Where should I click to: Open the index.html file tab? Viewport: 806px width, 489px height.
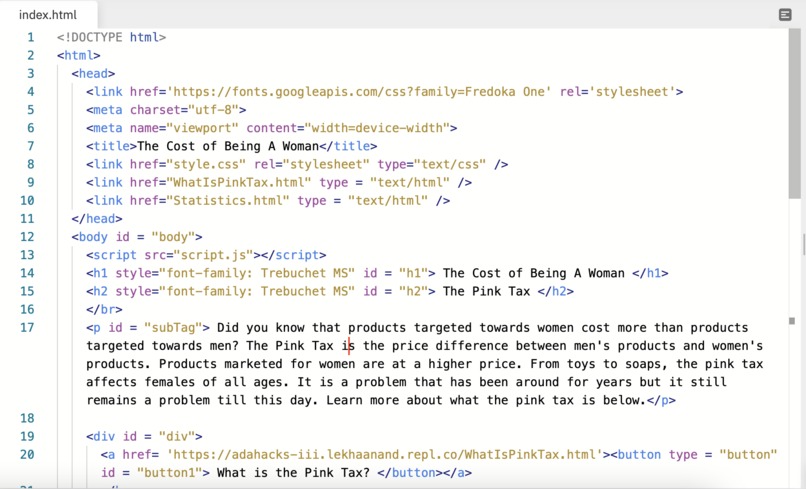tap(48, 14)
